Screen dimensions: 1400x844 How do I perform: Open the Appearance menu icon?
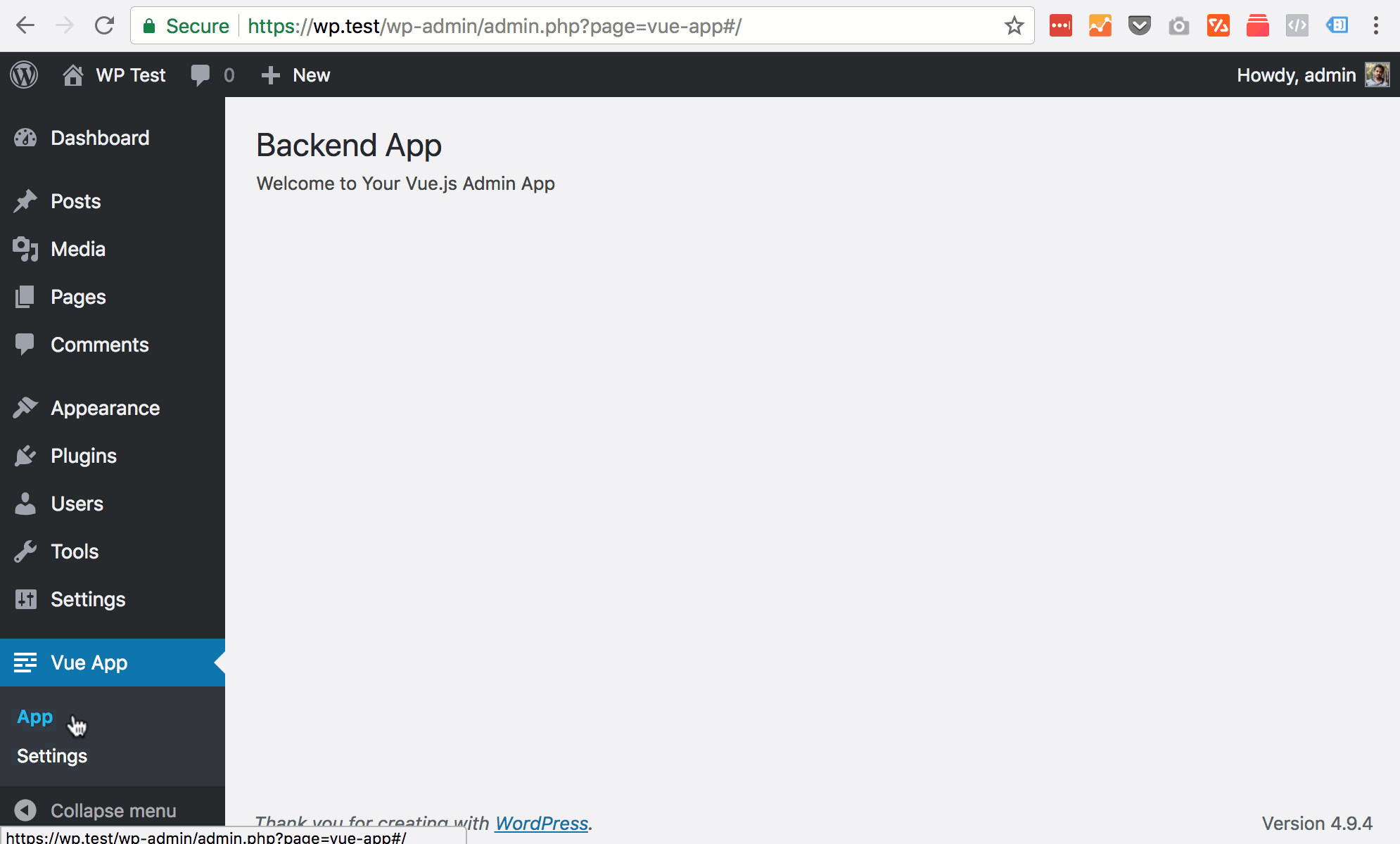(25, 408)
